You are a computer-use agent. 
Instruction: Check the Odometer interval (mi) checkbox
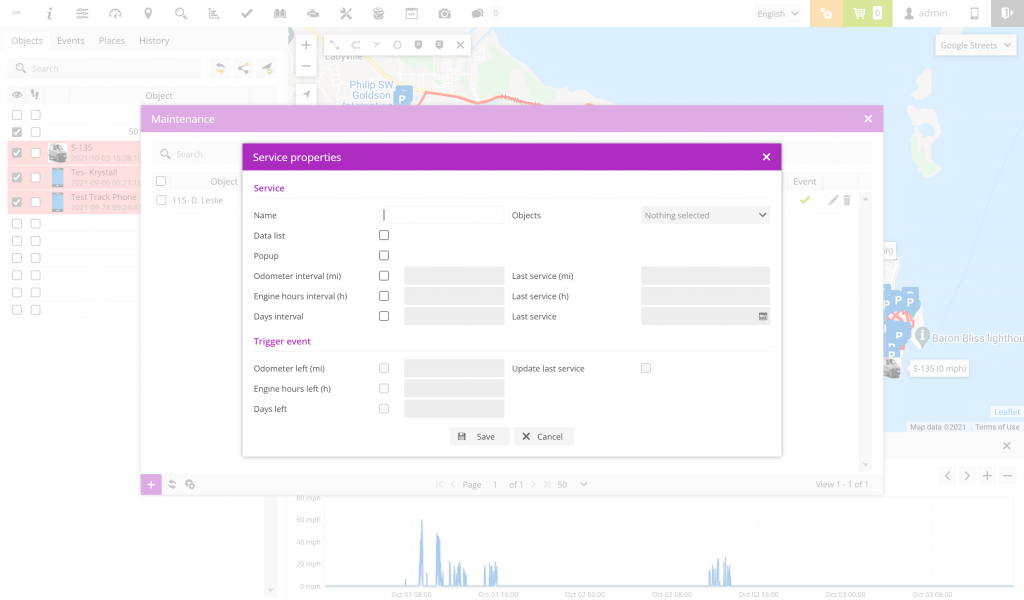click(384, 276)
